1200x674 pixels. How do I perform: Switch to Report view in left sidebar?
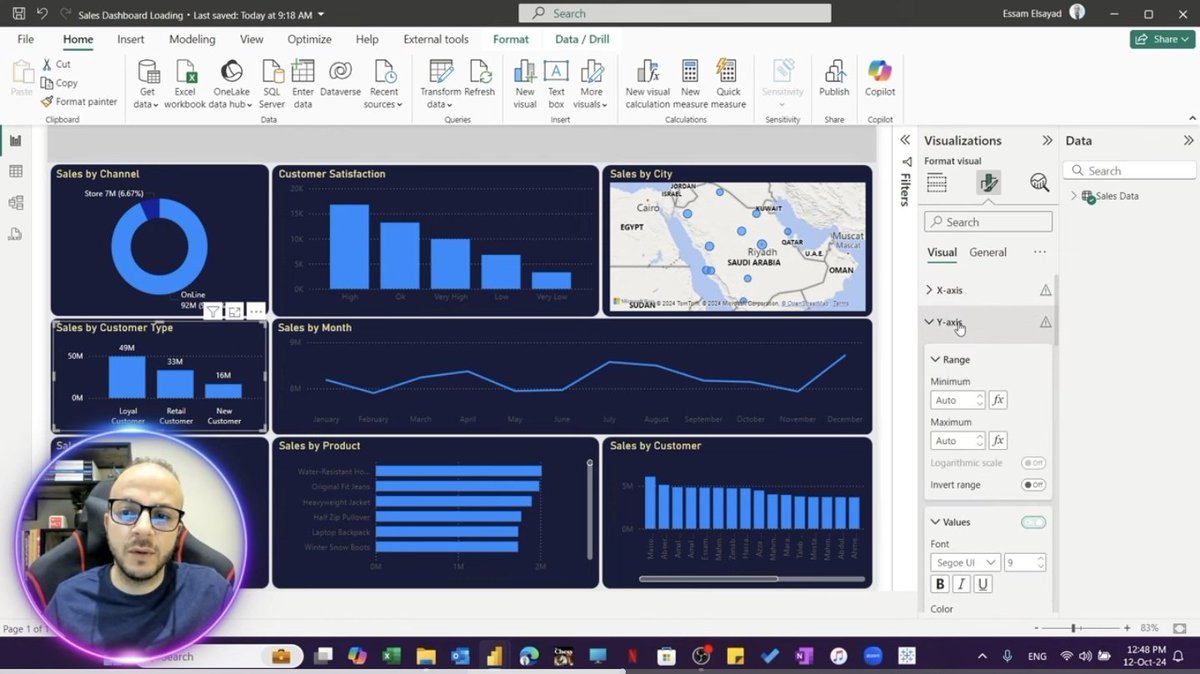coord(15,141)
